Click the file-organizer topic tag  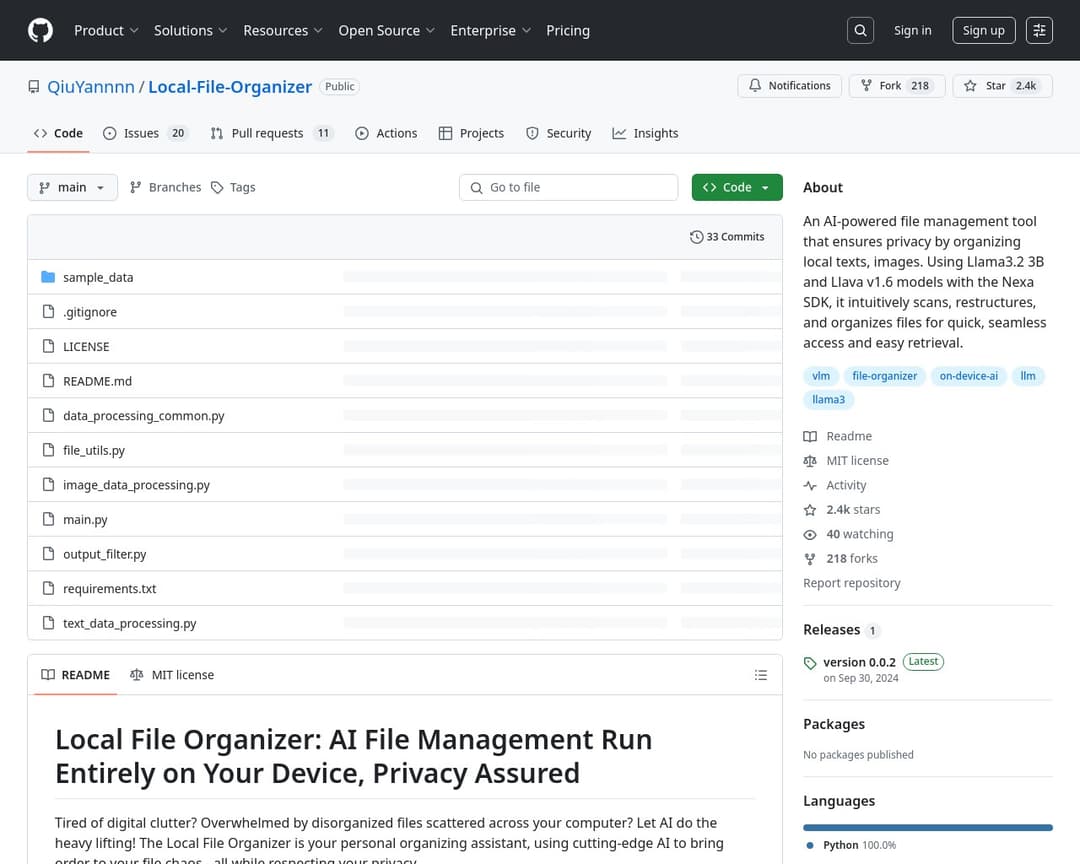[x=884, y=376]
